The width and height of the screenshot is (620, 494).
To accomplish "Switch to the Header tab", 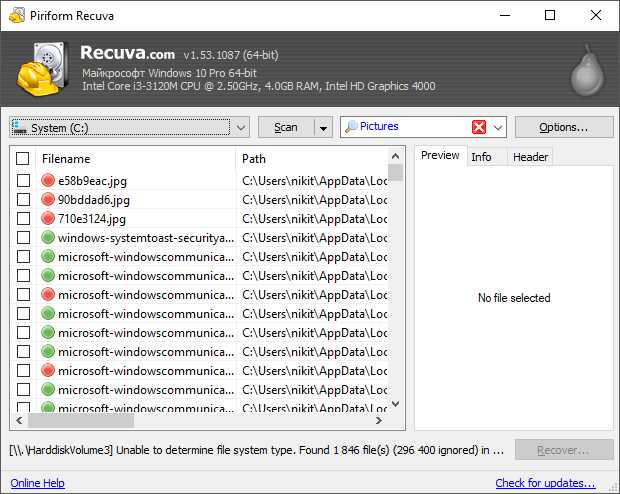I will pos(530,157).
